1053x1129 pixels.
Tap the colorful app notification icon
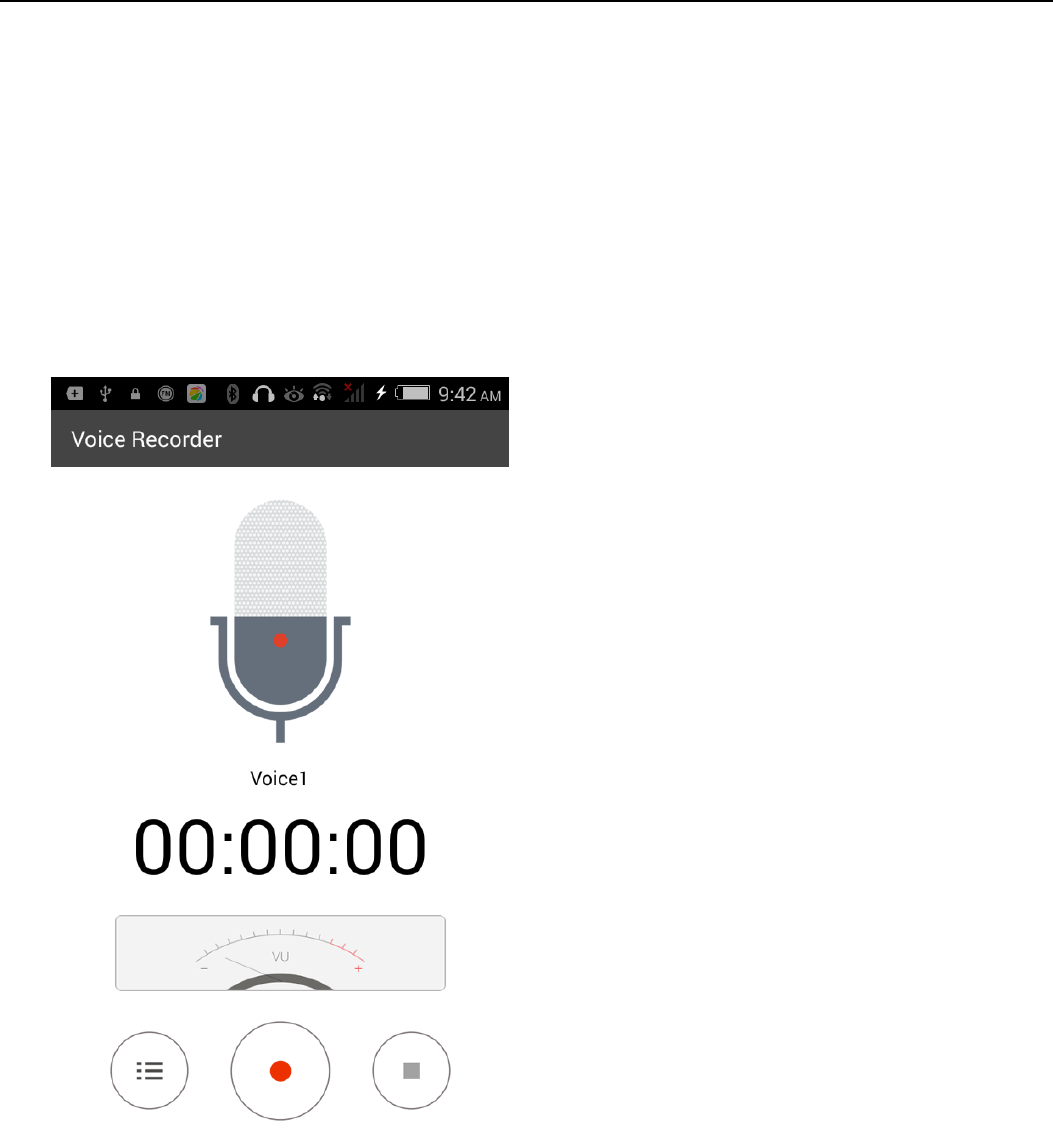[197, 394]
